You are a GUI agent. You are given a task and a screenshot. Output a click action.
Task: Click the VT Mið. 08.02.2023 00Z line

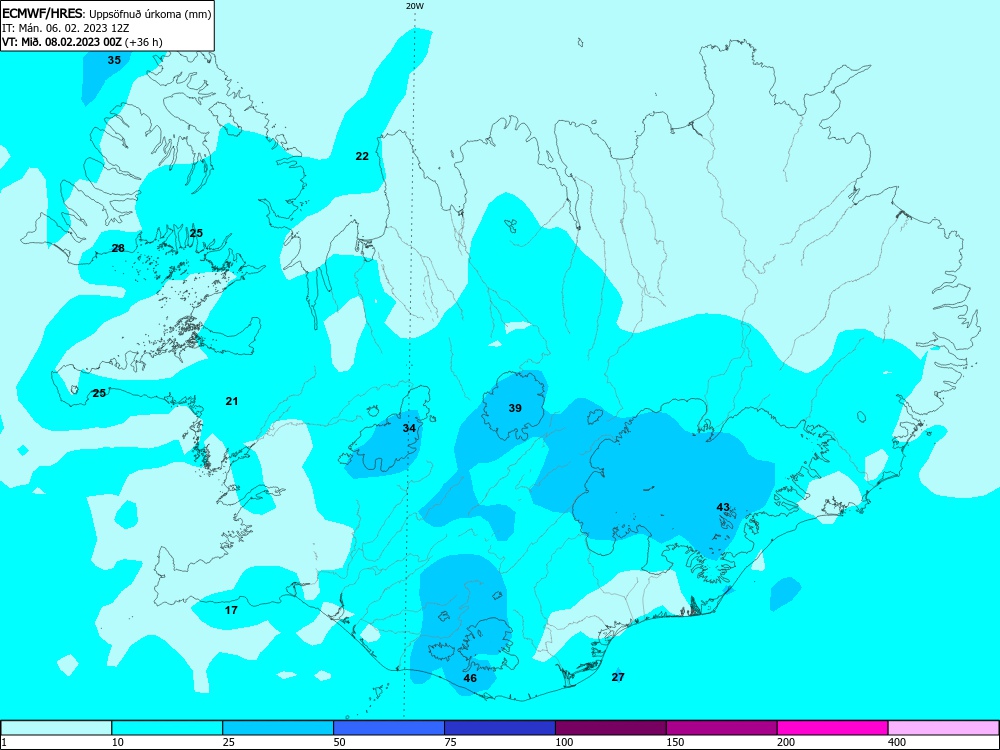coord(82,42)
